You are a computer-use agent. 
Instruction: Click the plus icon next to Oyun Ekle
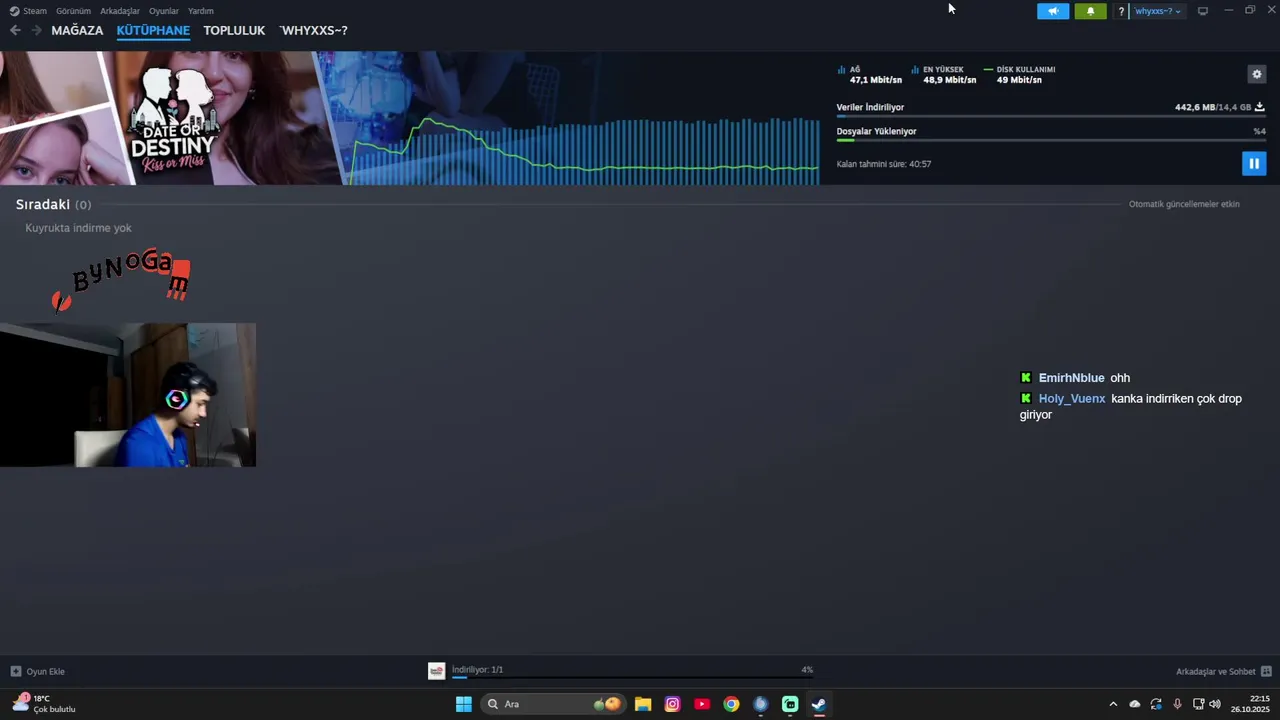pos(16,671)
